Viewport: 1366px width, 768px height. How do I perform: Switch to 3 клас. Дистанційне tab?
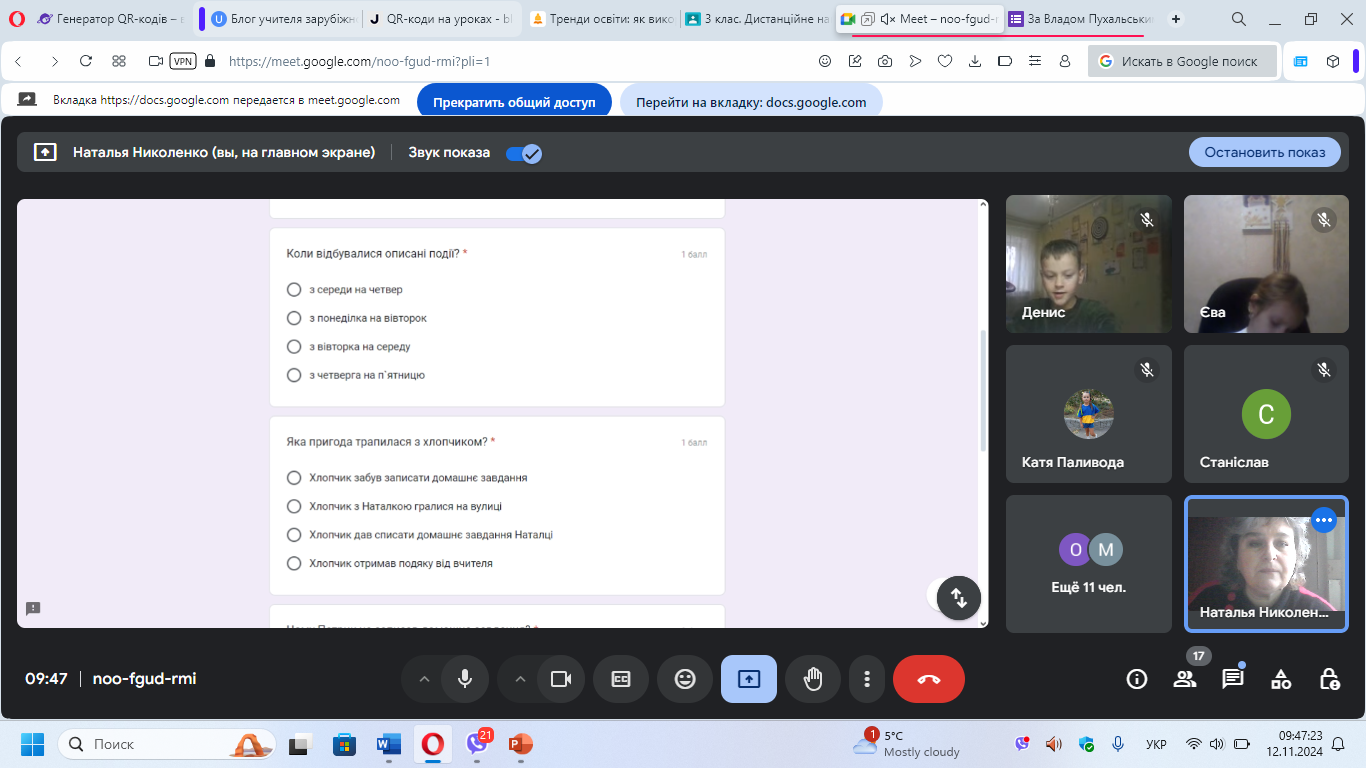758,19
